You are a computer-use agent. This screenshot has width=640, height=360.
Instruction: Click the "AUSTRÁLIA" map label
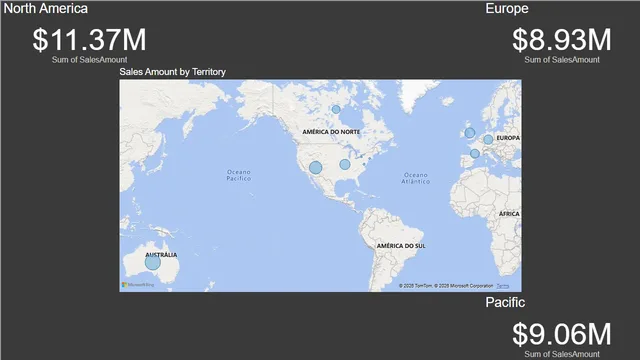coord(161,255)
